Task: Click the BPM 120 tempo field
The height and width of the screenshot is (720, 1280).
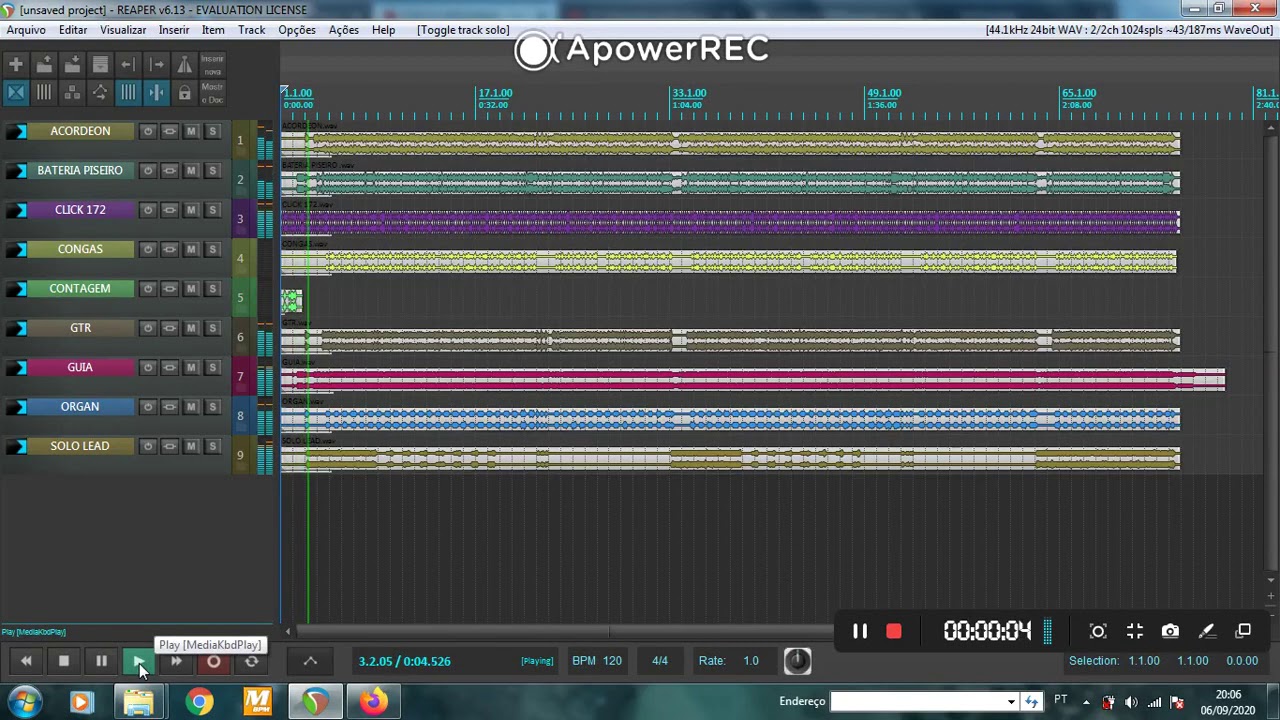Action: point(597,661)
